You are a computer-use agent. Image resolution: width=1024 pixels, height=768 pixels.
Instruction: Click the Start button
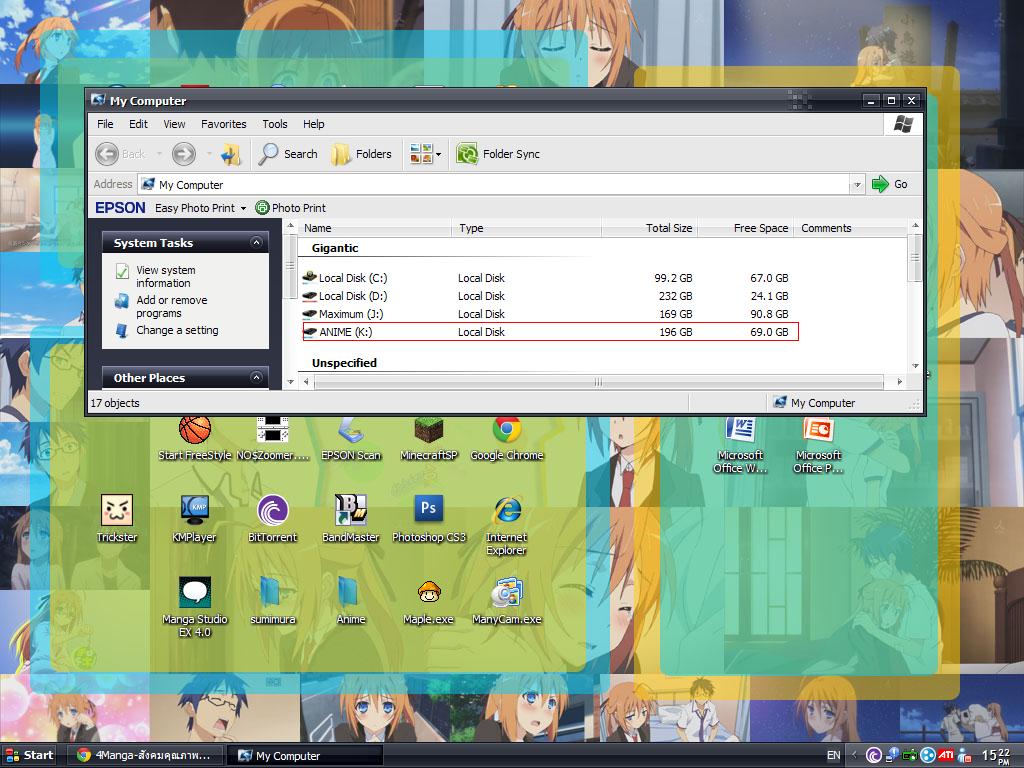(29, 756)
